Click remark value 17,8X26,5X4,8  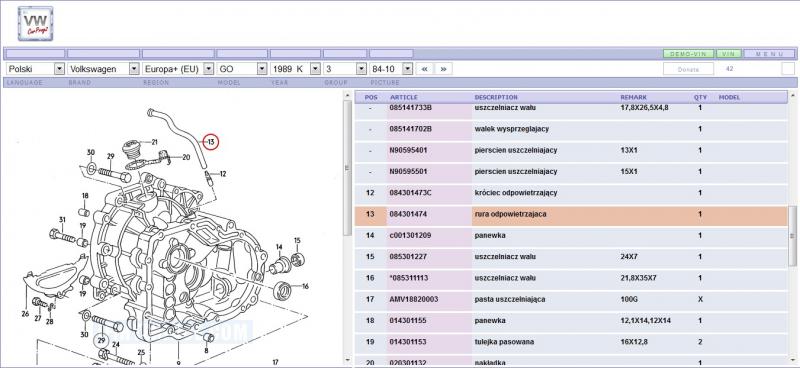click(x=644, y=108)
